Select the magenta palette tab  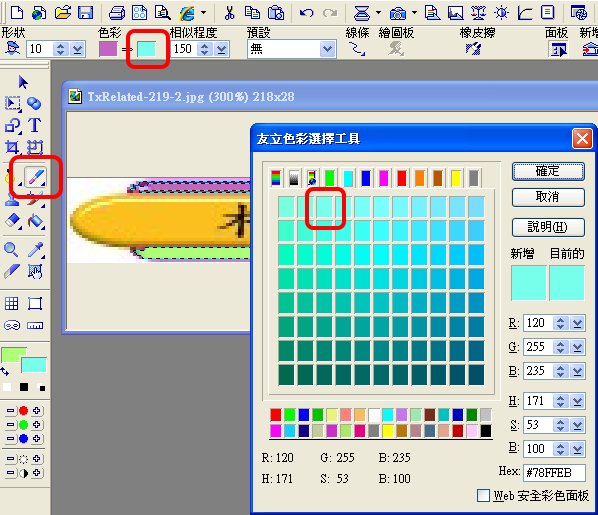click(384, 178)
